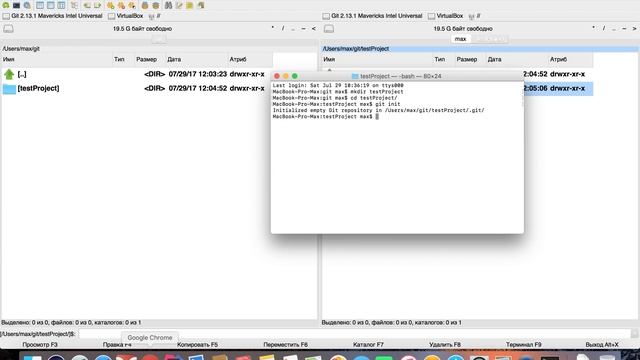The width and height of the screenshot is (640, 360).
Task: Open multi-rename tool toolbar icon
Action: [179, 5]
